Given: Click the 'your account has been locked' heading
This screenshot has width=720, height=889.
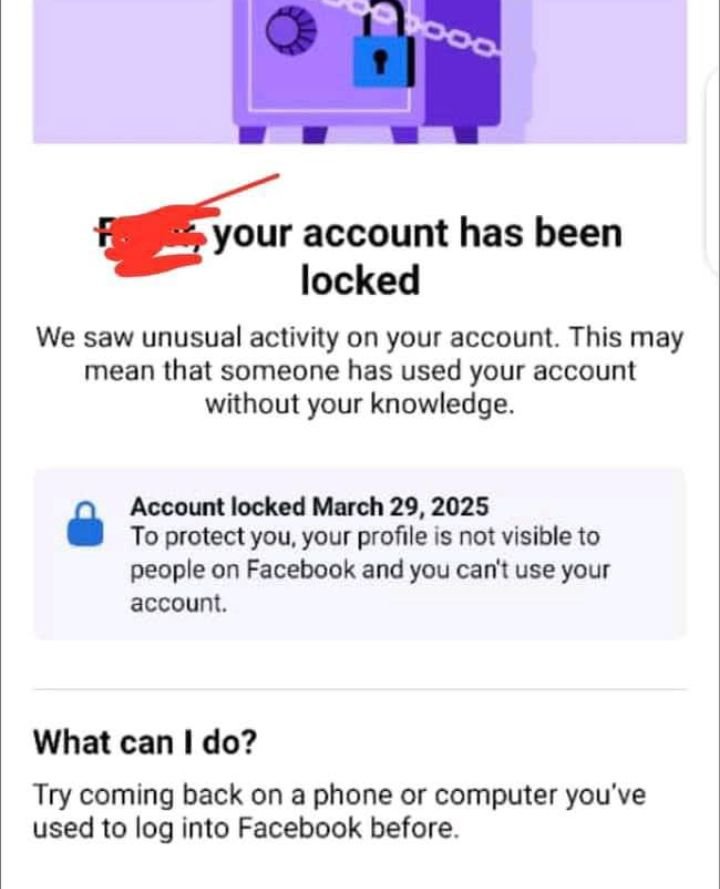Looking at the screenshot, I should tap(361, 257).
